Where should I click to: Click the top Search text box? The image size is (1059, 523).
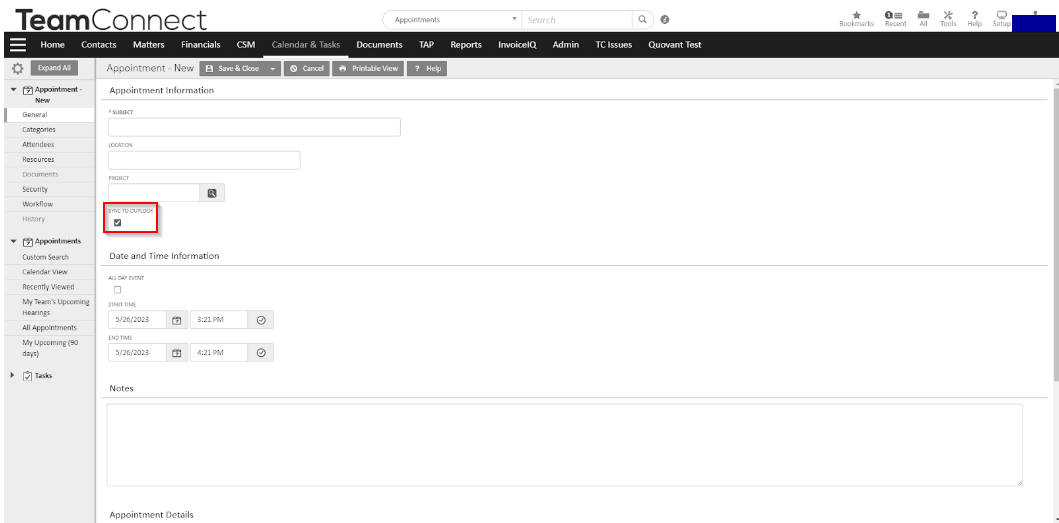[577, 20]
